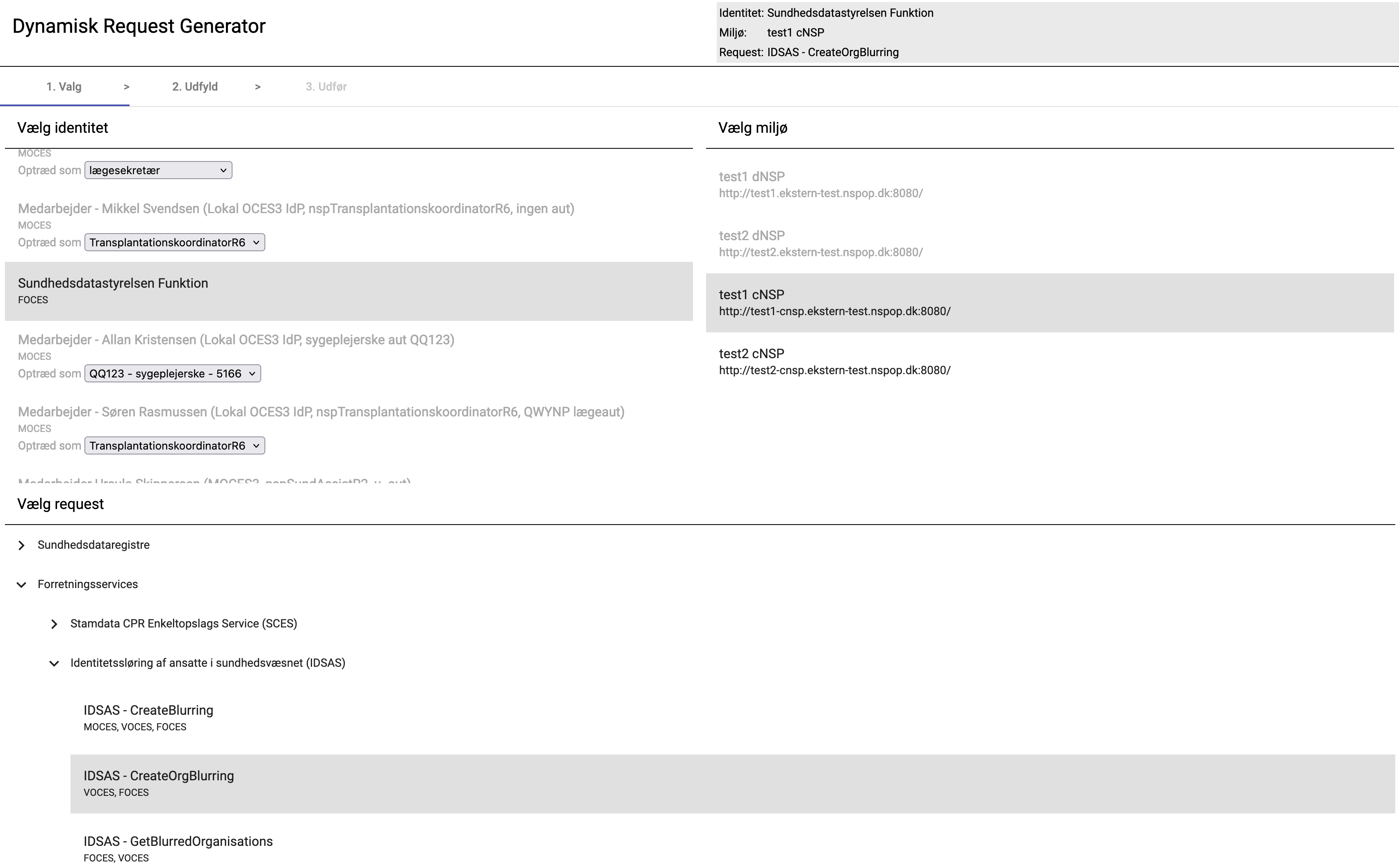The width and height of the screenshot is (1399, 868).
Task: Open the QQ123 sygeplejerske dropdown
Action: tap(172, 374)
